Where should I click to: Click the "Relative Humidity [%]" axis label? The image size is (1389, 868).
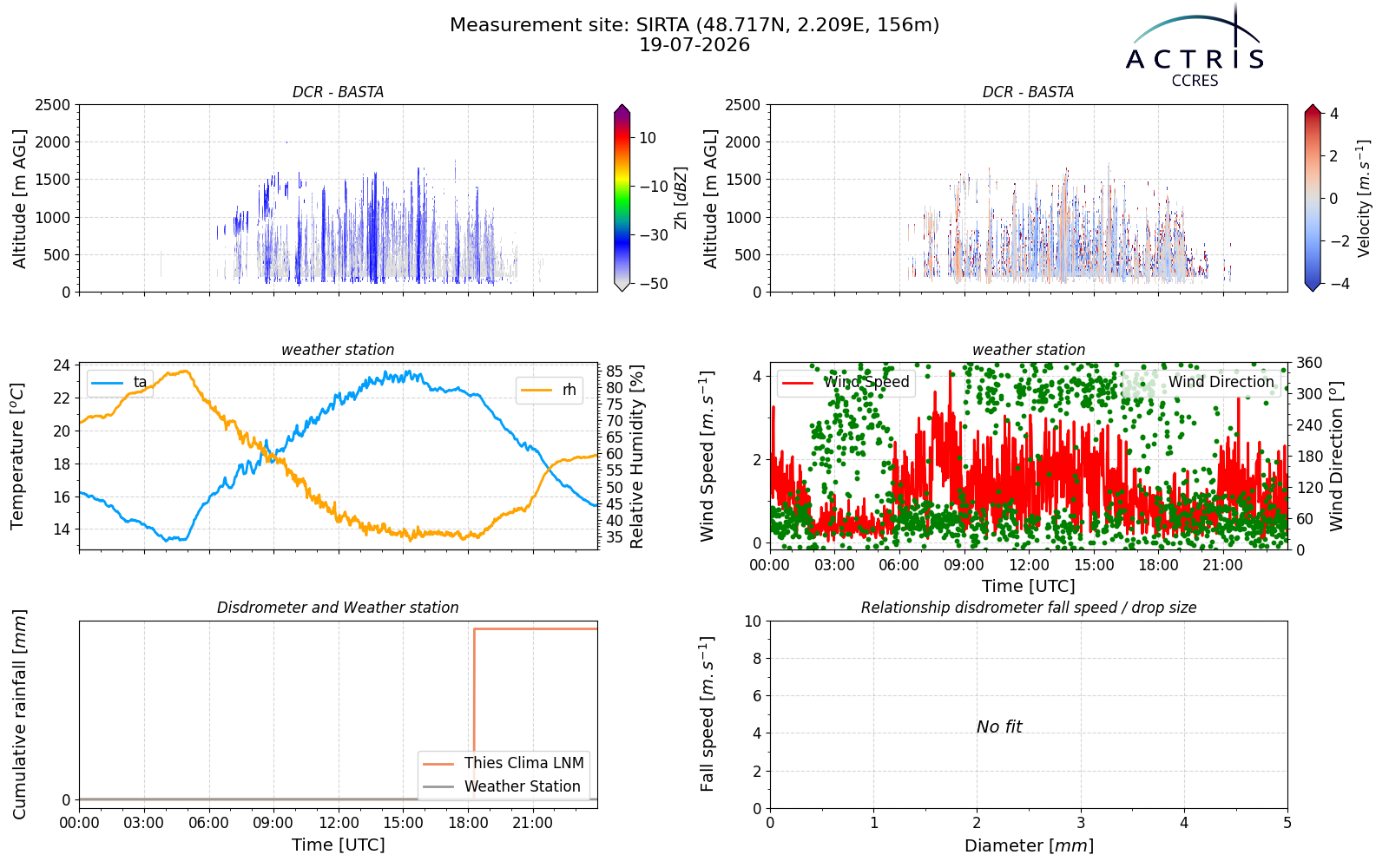(637, 457)
